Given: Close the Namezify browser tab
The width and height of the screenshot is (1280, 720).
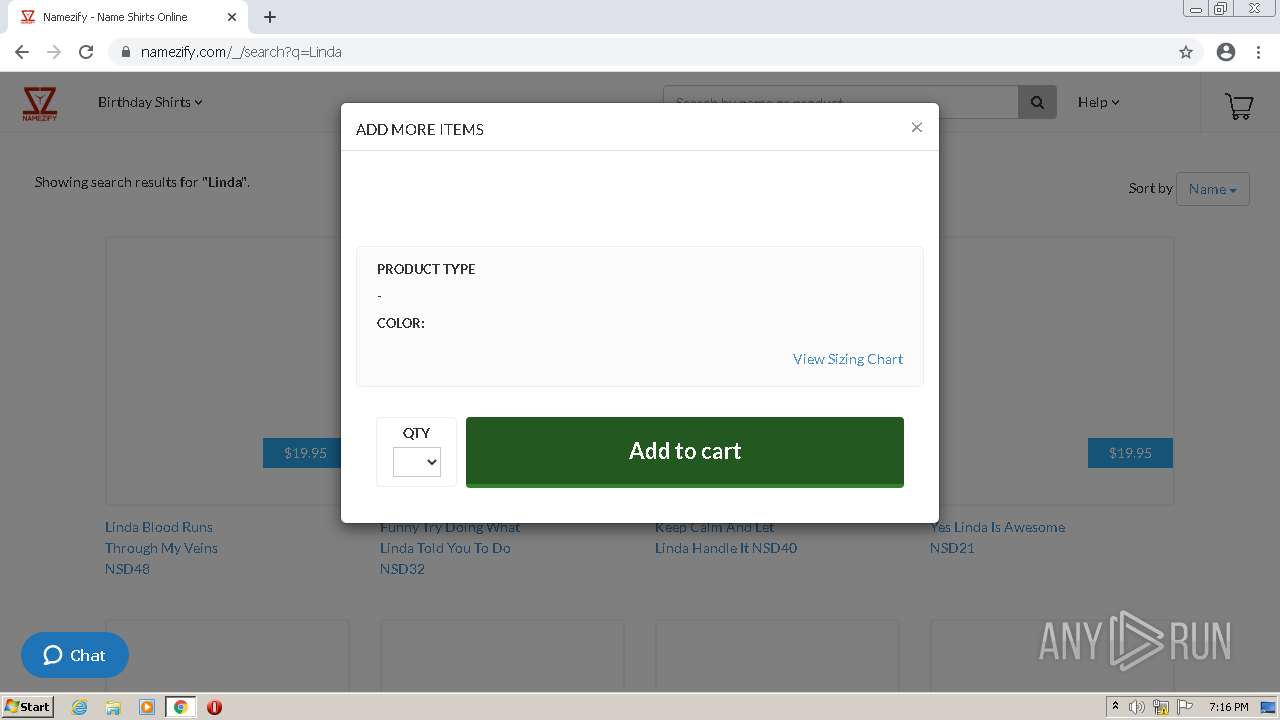Looking at the screenshot, I should coord(232,17).
